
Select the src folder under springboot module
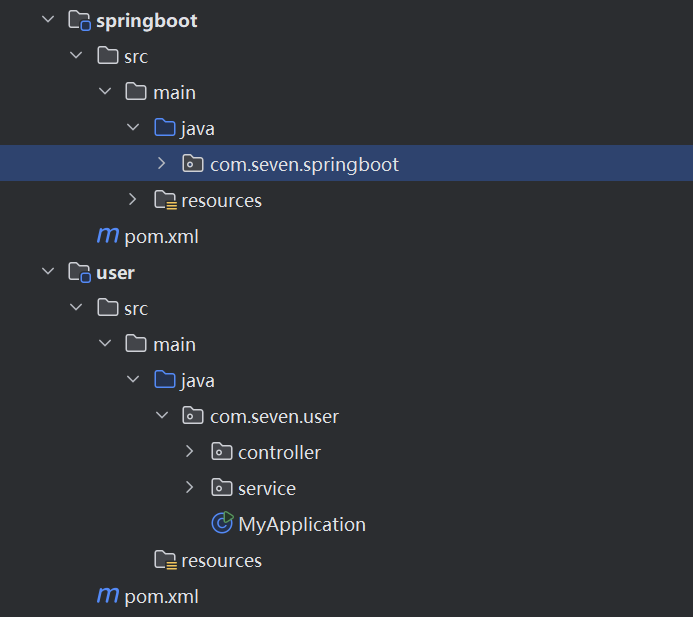pyautogui.click(x=135, y=56)
